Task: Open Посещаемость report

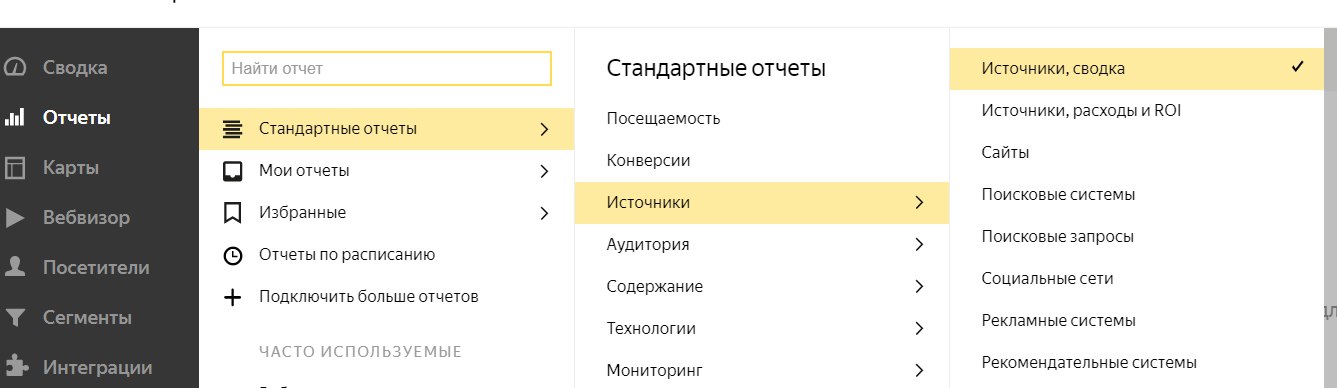Action: point(663,118)
